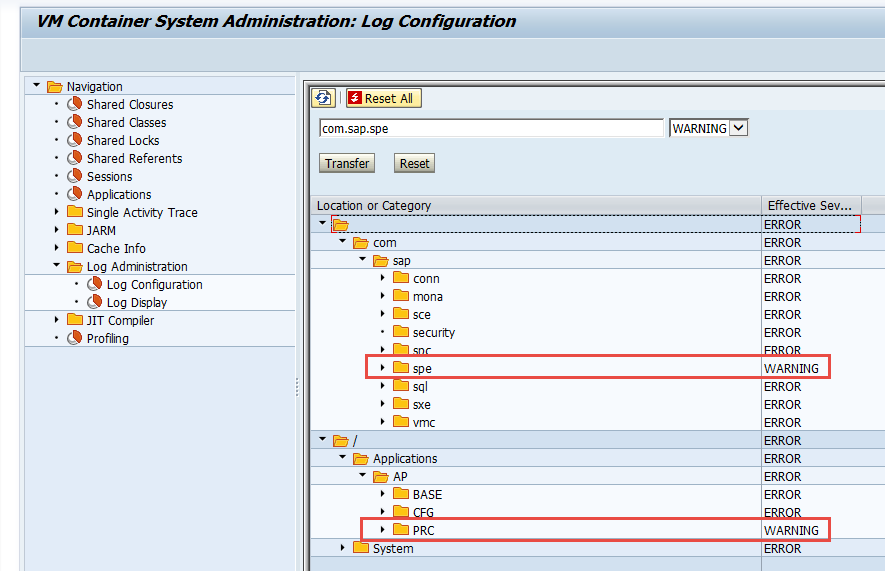Click the sql folder icon
Screen dimensions: 885x571
pos(401,385)
